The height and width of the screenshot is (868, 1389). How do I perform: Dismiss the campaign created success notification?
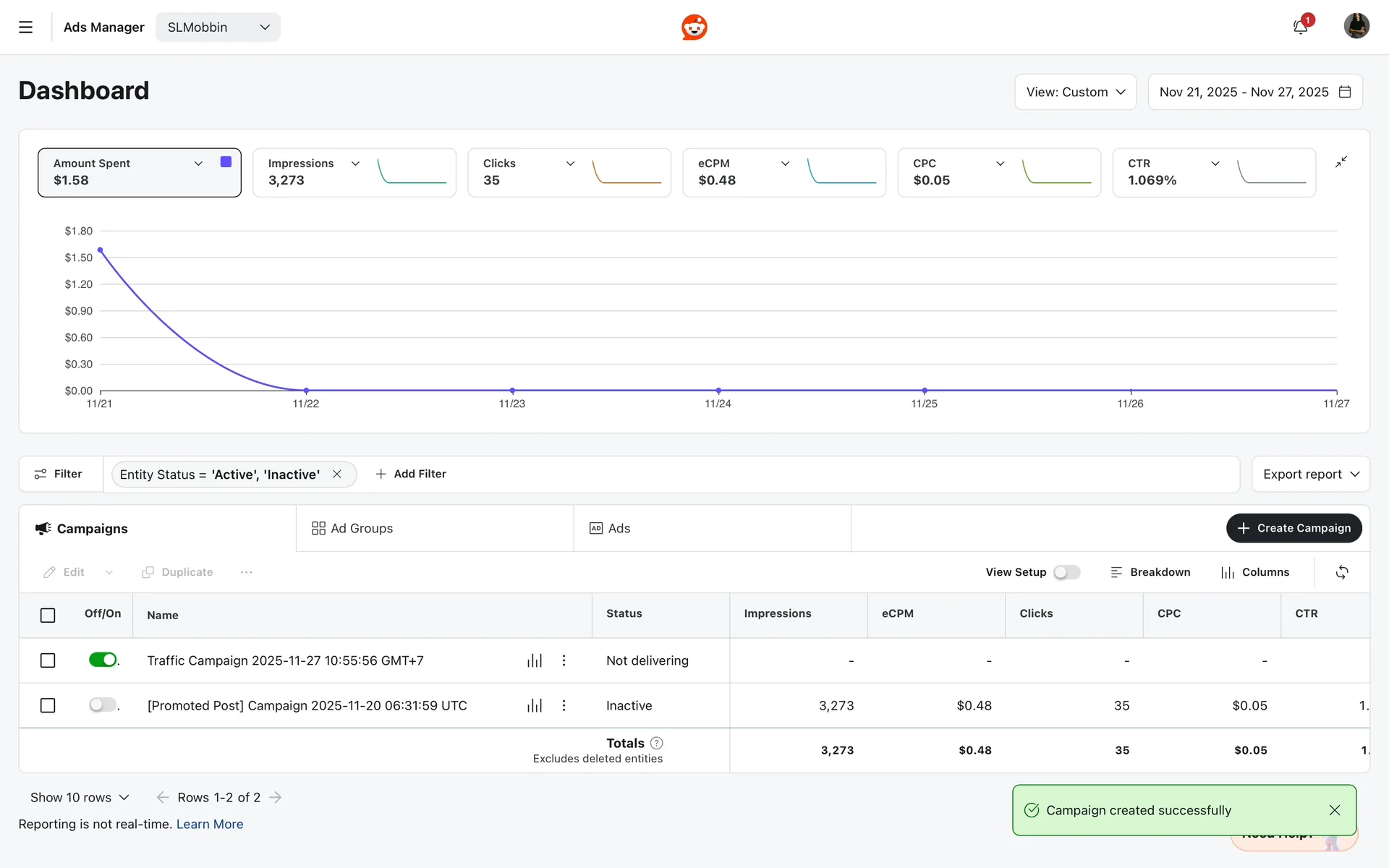1335,810
